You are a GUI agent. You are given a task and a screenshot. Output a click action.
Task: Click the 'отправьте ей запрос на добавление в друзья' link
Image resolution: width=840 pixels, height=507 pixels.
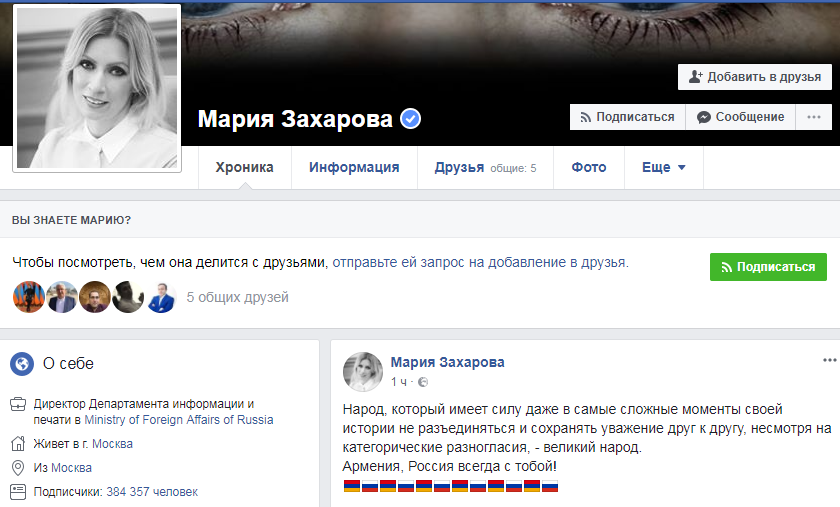coord(479,262)
